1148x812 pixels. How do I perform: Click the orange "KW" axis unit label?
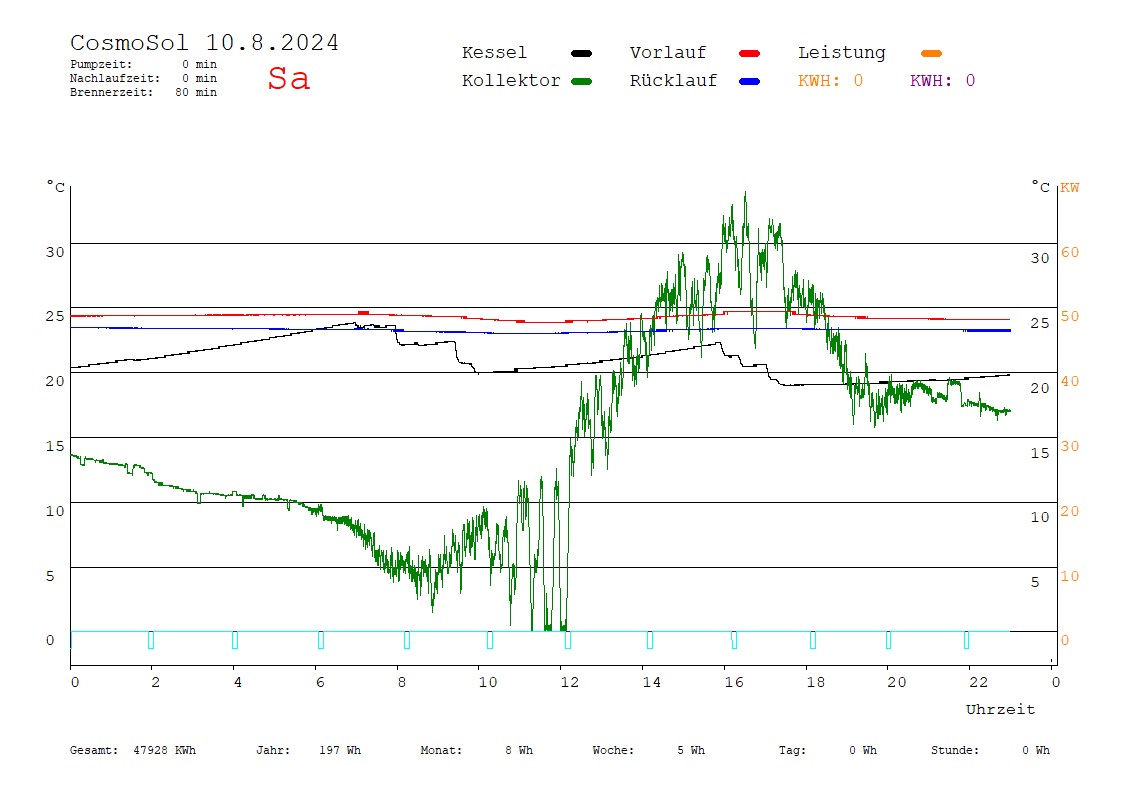pyautogui.click(x=1070, y=187)
